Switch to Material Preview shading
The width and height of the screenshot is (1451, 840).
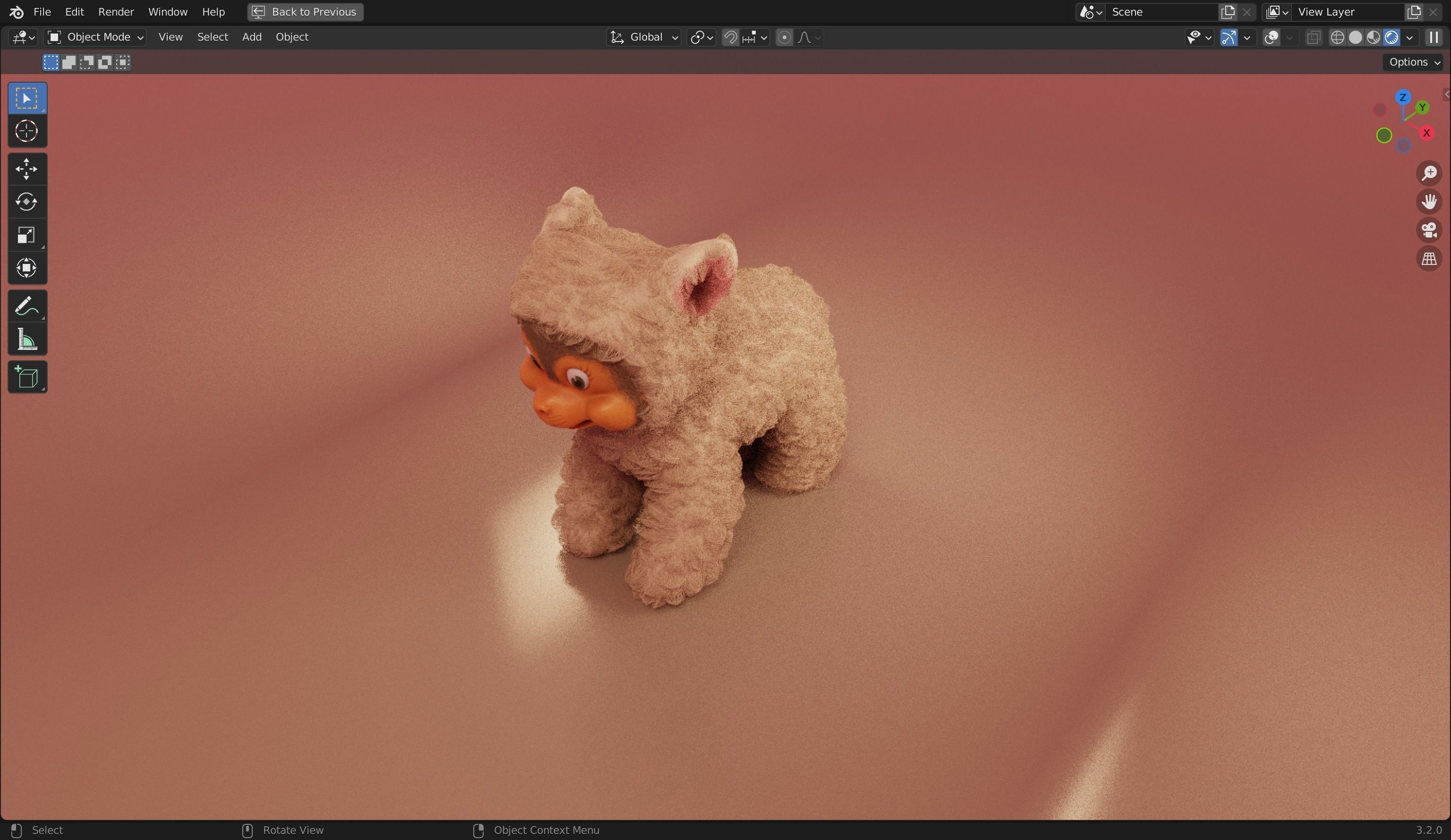click(1373, 37)
